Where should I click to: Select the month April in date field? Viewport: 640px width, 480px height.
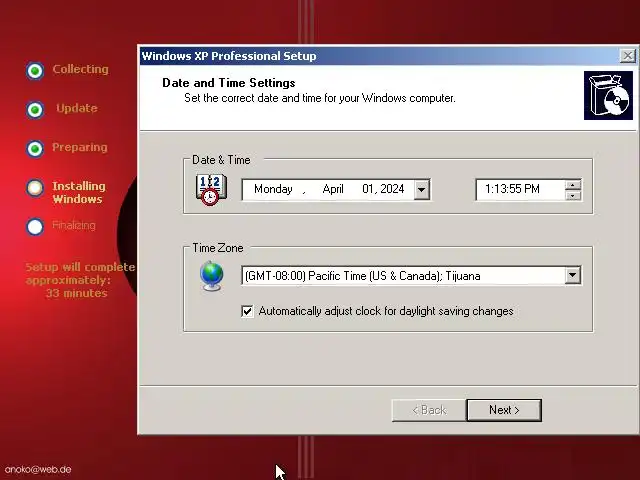click(x=333, y=189)
